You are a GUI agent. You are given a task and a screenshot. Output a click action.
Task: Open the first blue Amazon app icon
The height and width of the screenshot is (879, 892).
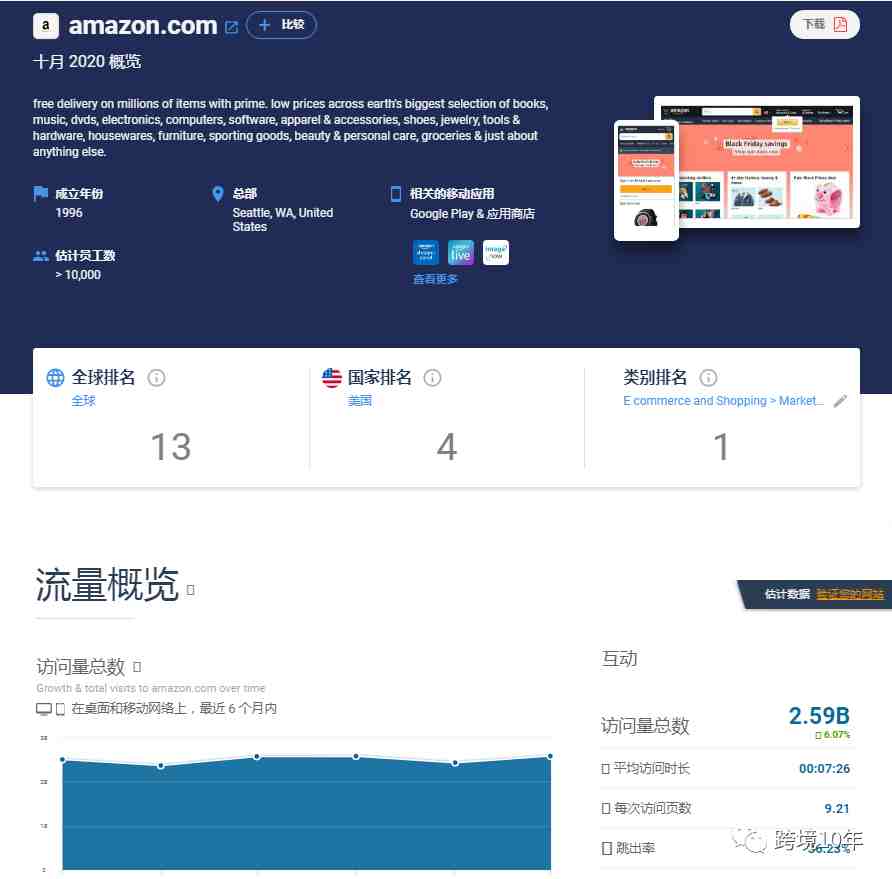[426, 253]
